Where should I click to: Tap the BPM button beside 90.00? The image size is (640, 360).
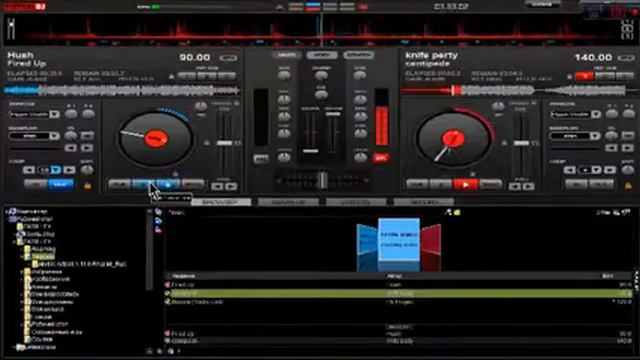click(x=228, y=58)
